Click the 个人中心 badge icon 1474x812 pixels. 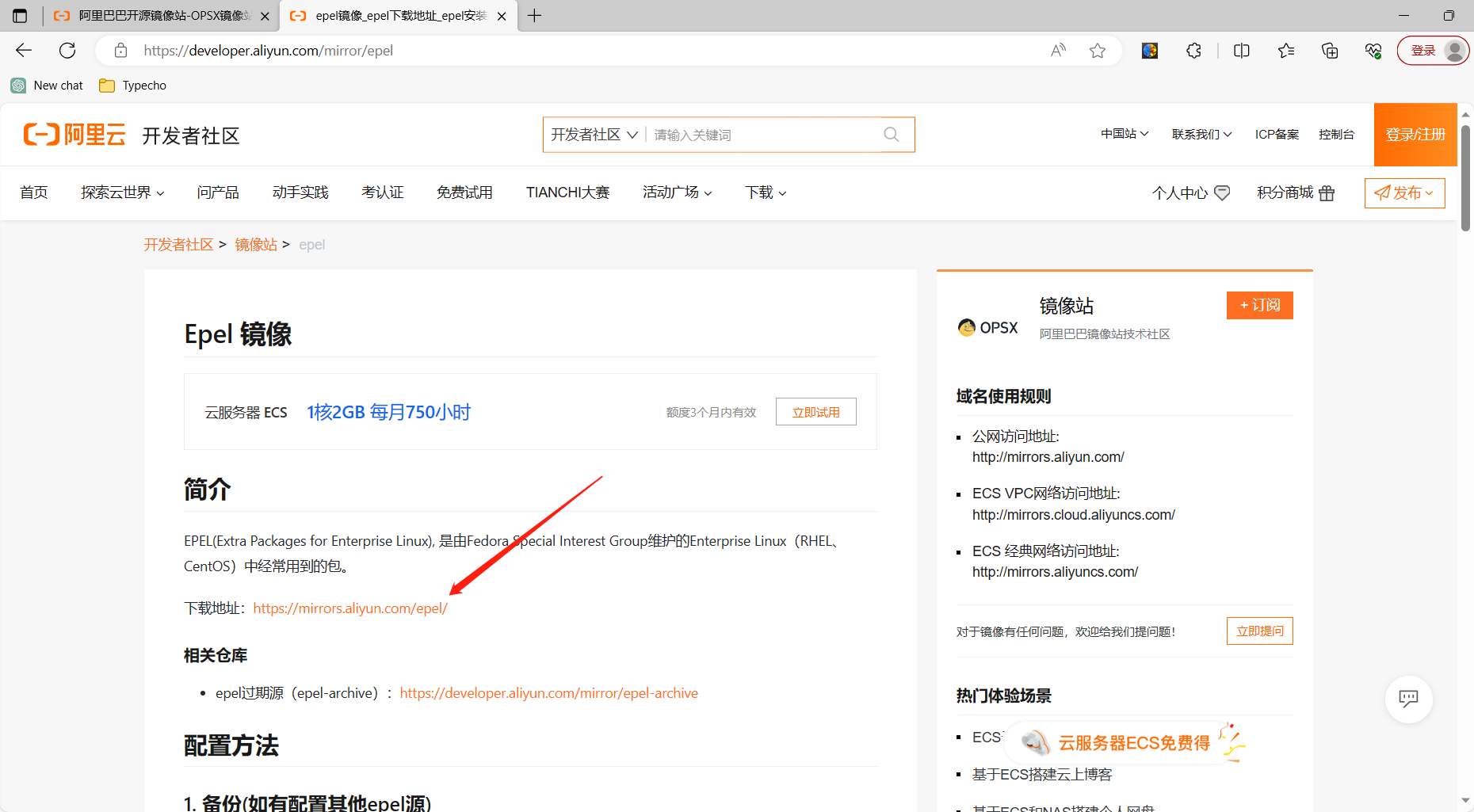[1222, 193]
